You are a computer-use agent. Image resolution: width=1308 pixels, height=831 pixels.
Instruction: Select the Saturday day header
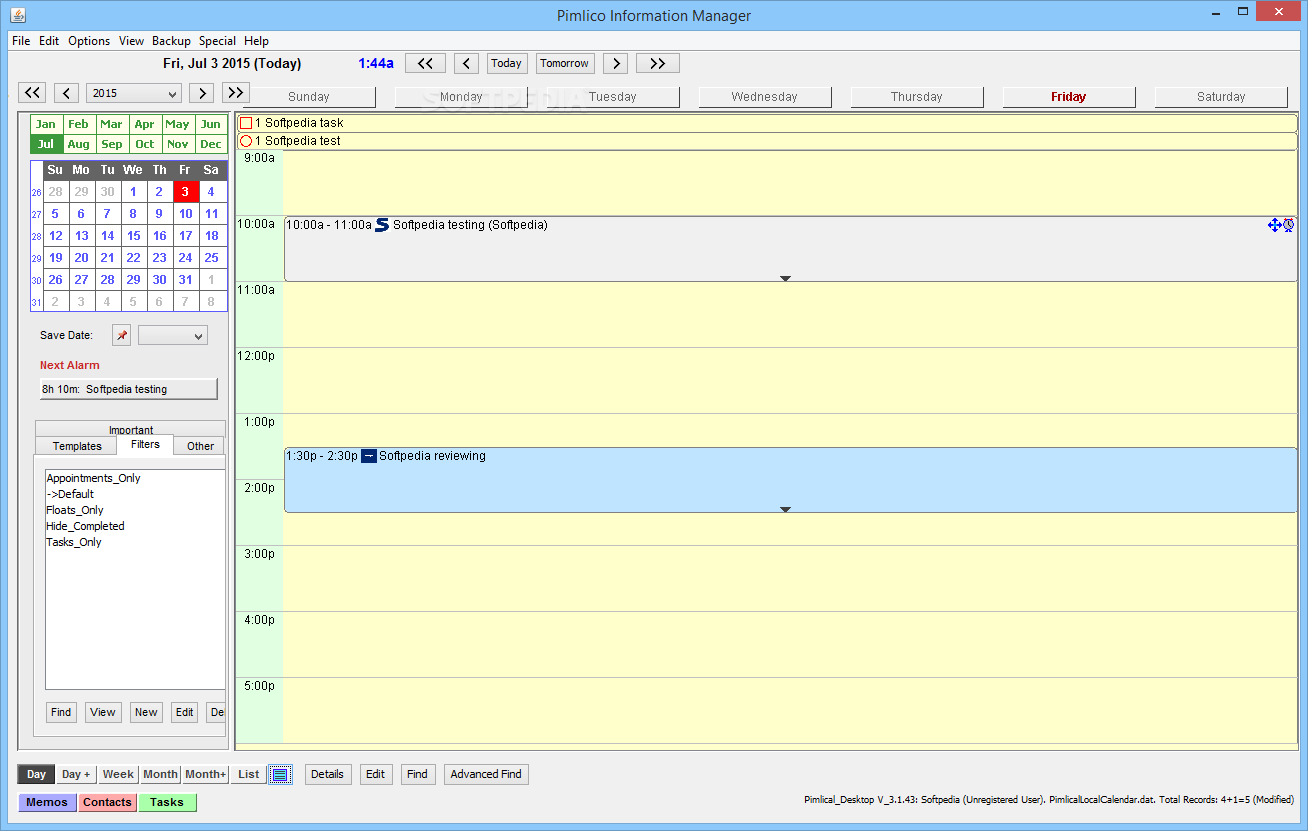pos(1221,97)
